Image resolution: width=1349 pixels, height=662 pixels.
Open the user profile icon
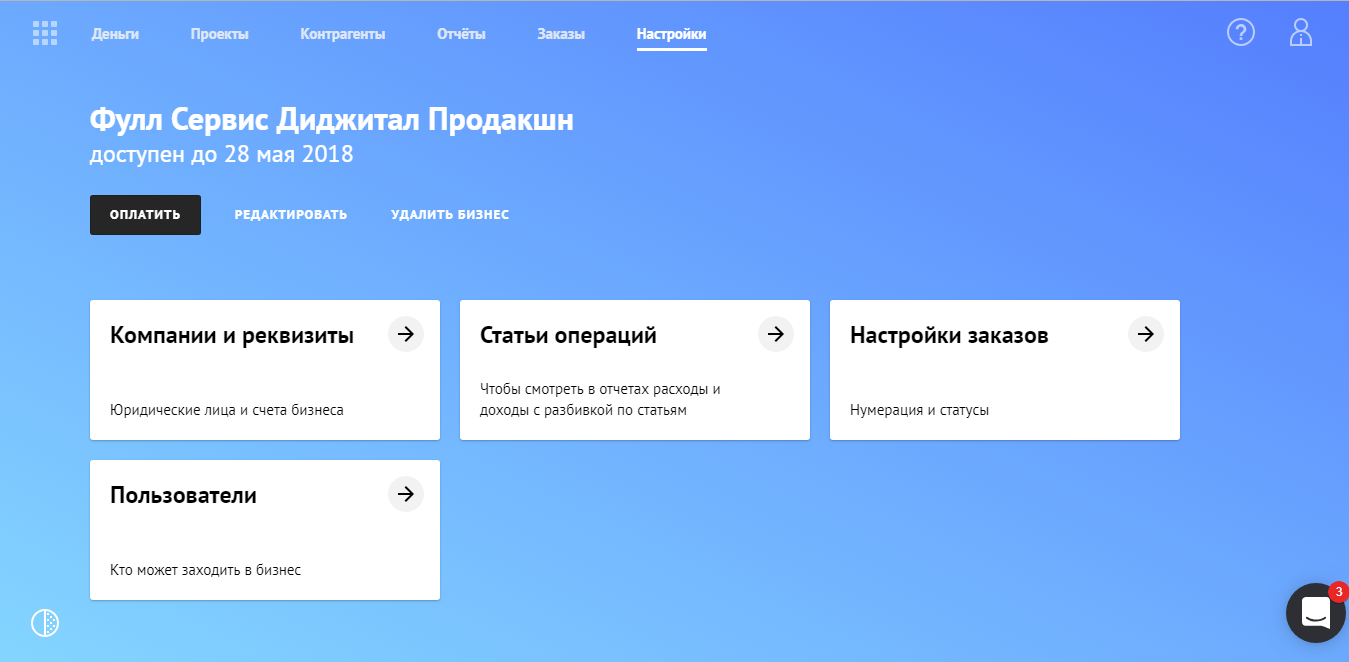[x=1301, y=32]
